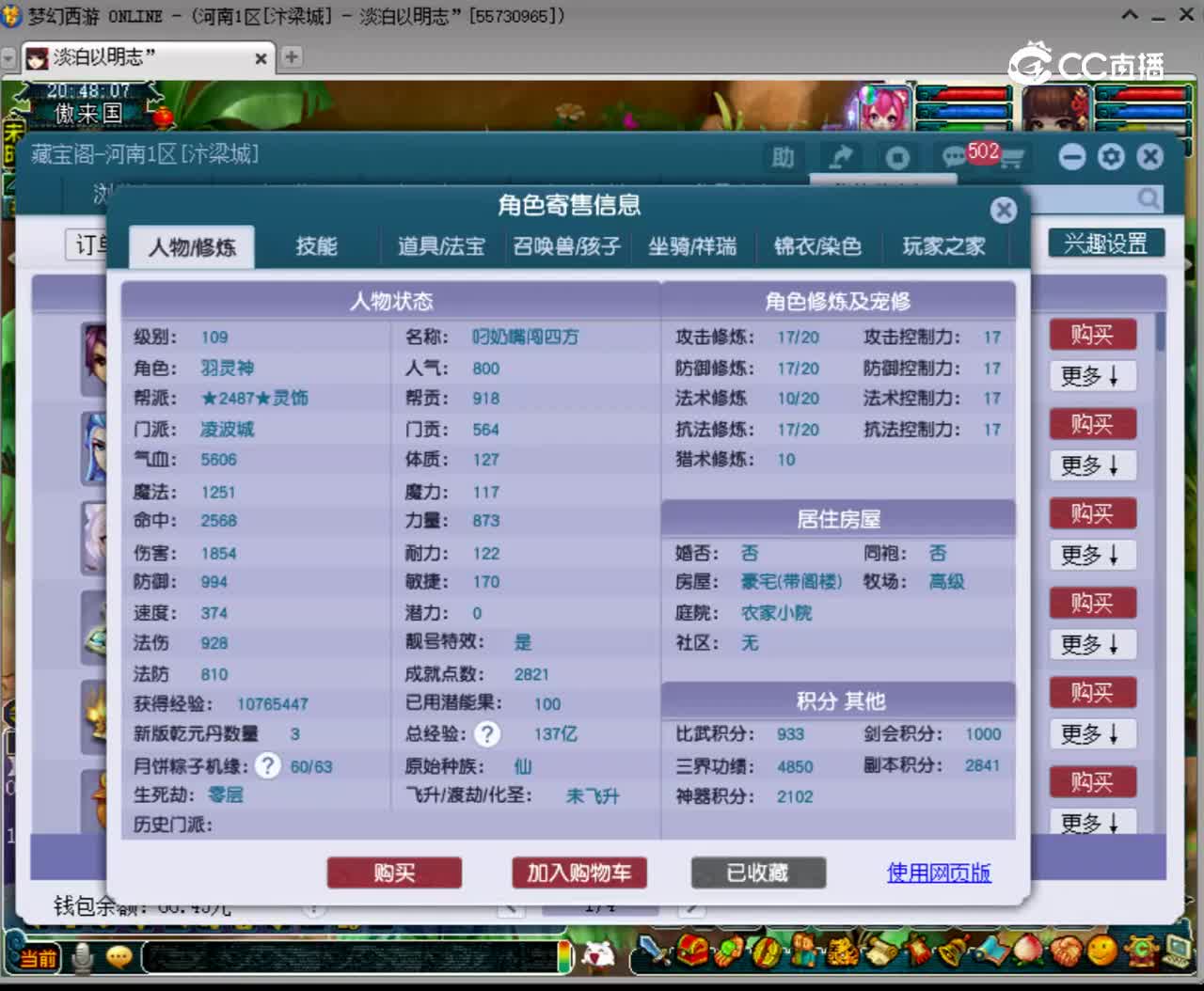
Task: Open the 道具/法宝 tab
Action: tap(441, 246)
